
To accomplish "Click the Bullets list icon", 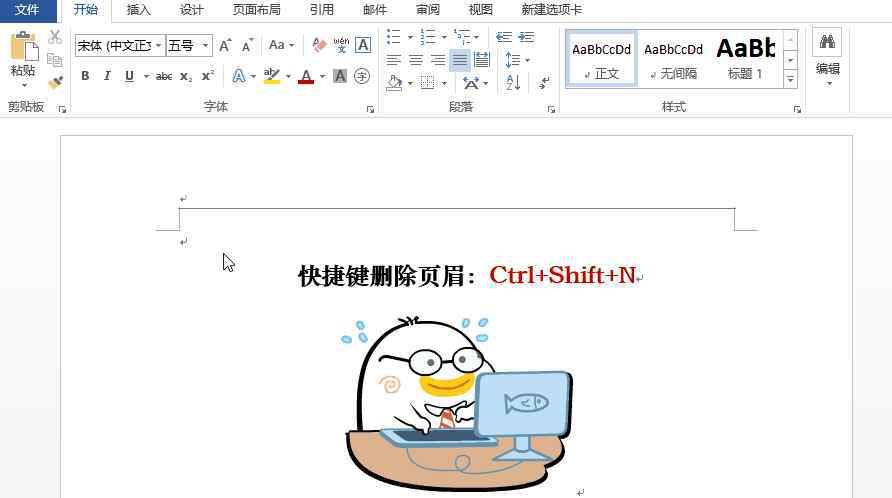I will [x=394, y=37].
